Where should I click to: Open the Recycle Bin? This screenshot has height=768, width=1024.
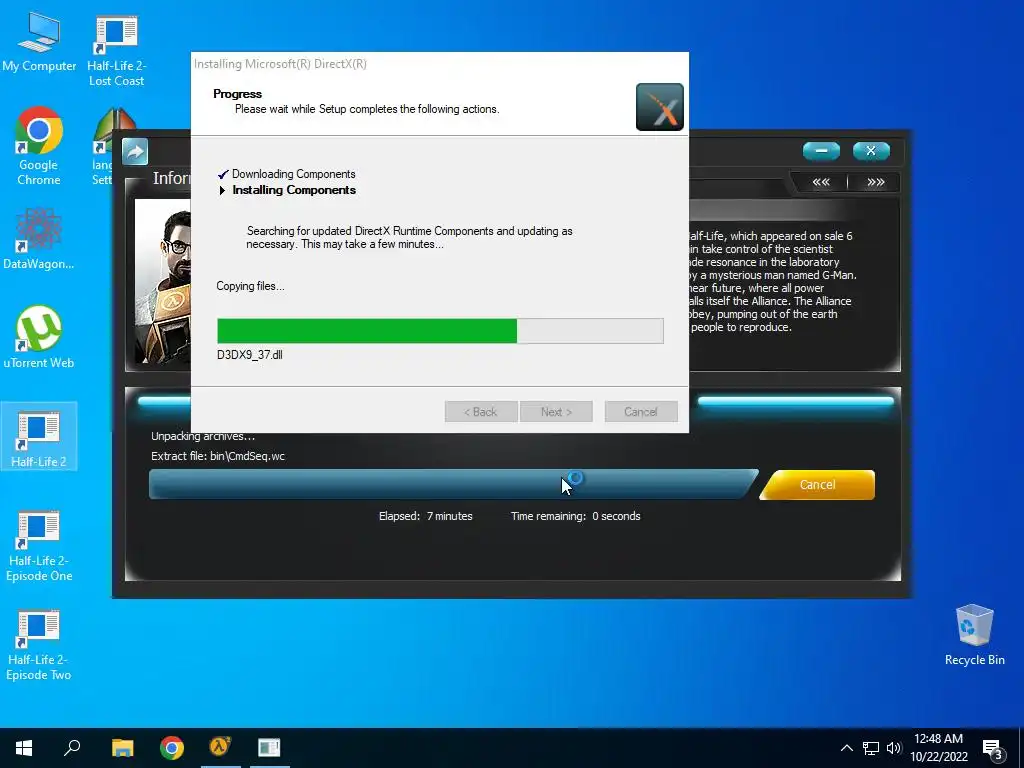(974, 635)
